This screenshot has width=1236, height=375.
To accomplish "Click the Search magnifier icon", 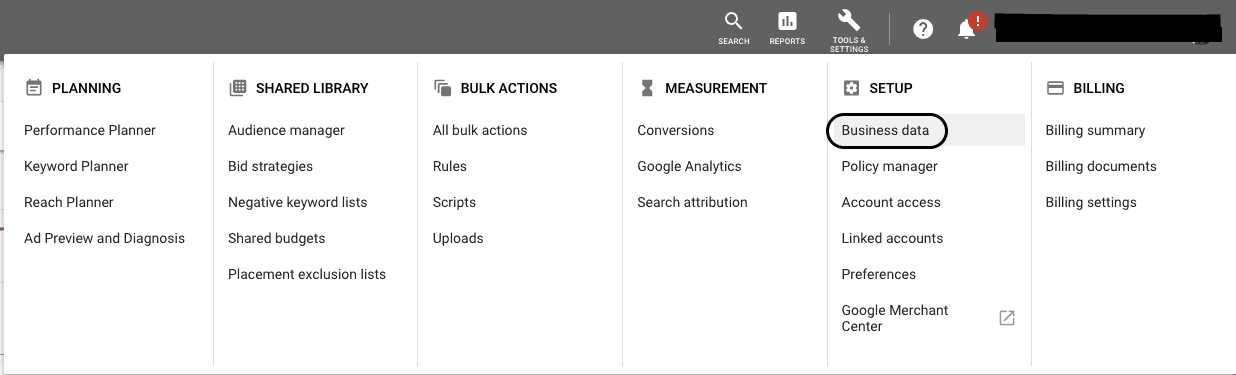I will [733, 22].
